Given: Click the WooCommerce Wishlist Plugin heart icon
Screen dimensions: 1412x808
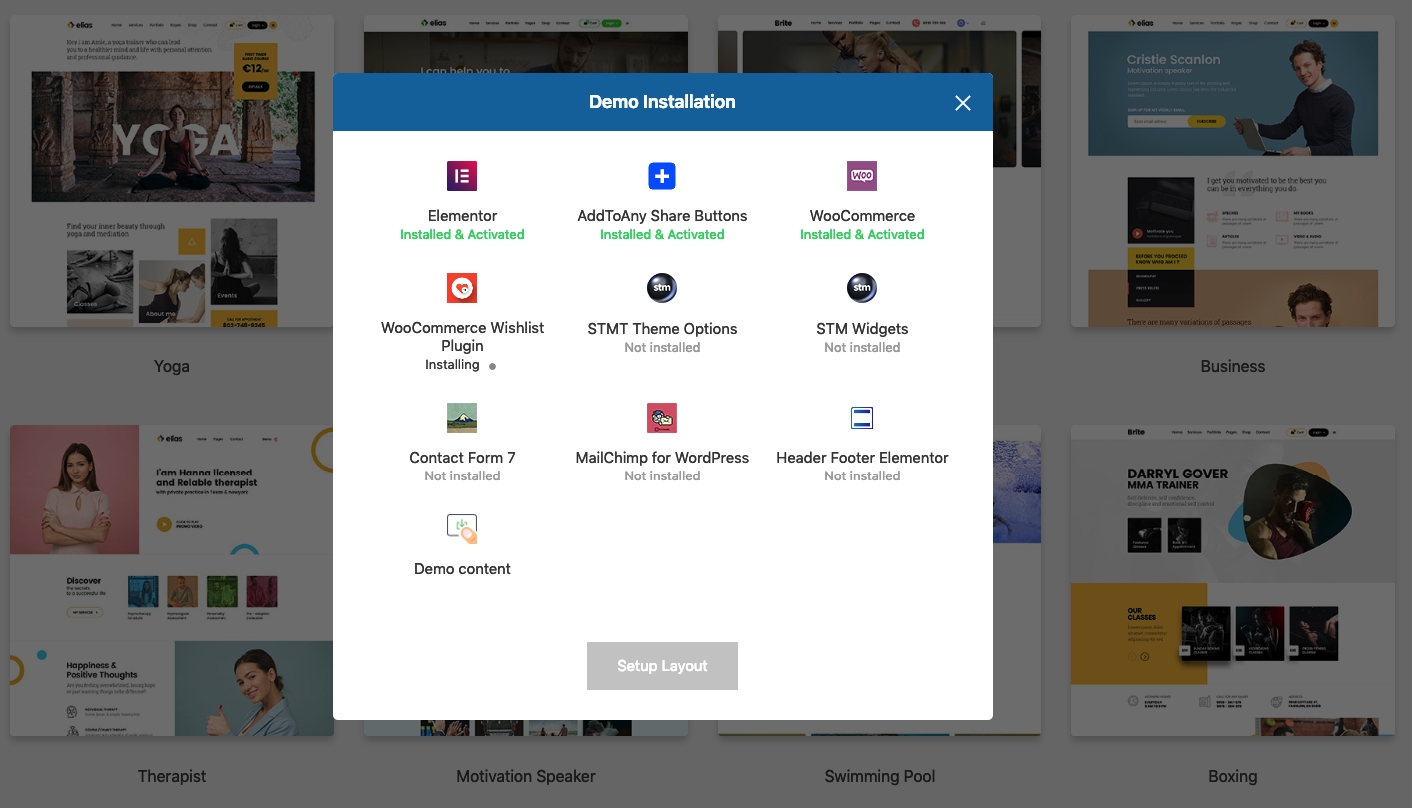Looking at the screenshot, I should coord(462,288).
